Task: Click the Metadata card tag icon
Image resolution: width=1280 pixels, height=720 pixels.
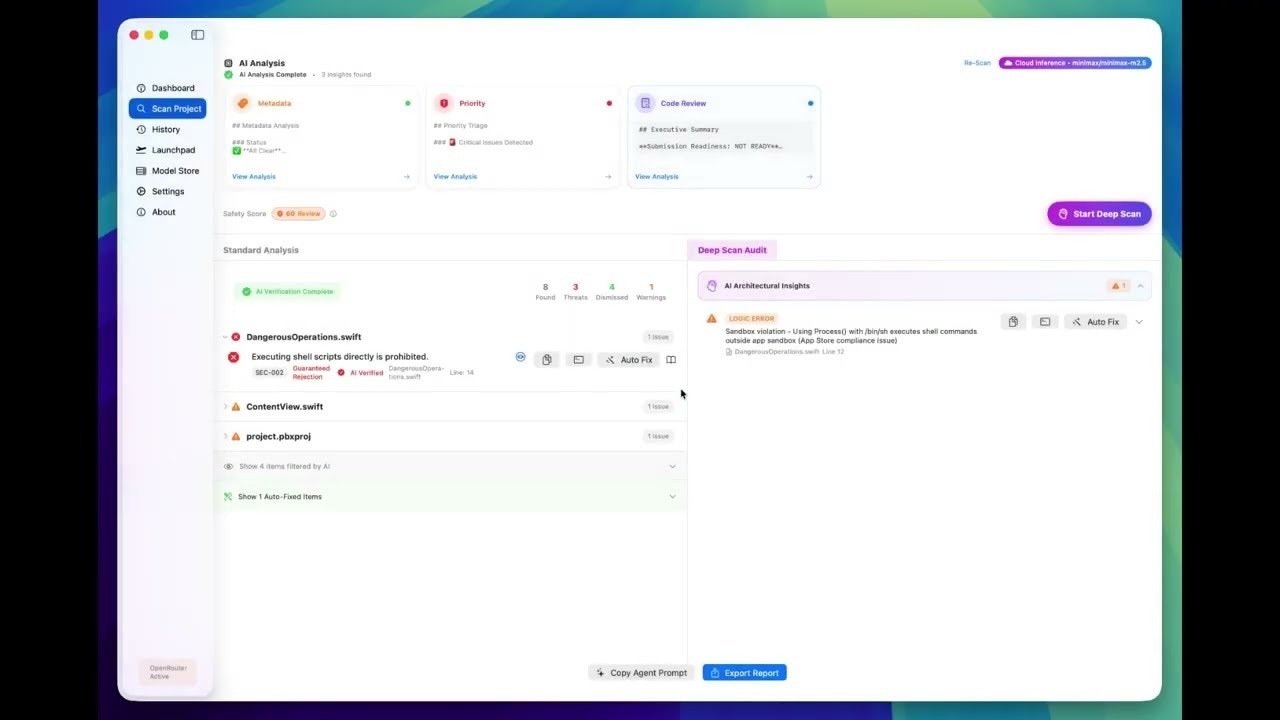Action: (x=242, y=103)
